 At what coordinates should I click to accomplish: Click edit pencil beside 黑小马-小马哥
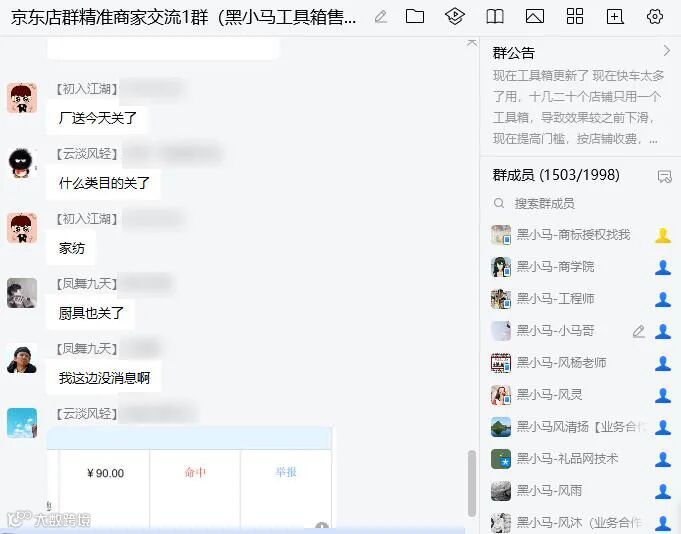tap(638, 331)
